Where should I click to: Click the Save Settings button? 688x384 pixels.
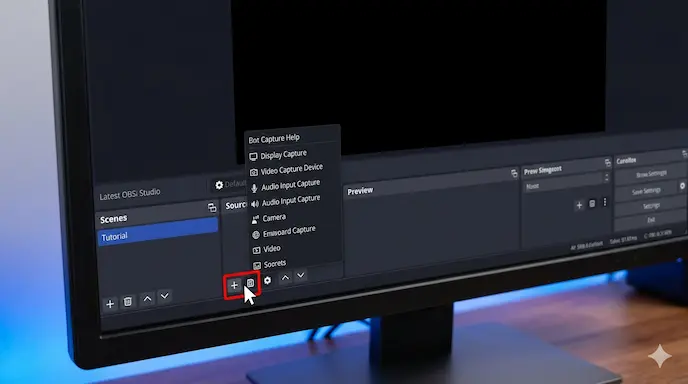tap(646, 191)
